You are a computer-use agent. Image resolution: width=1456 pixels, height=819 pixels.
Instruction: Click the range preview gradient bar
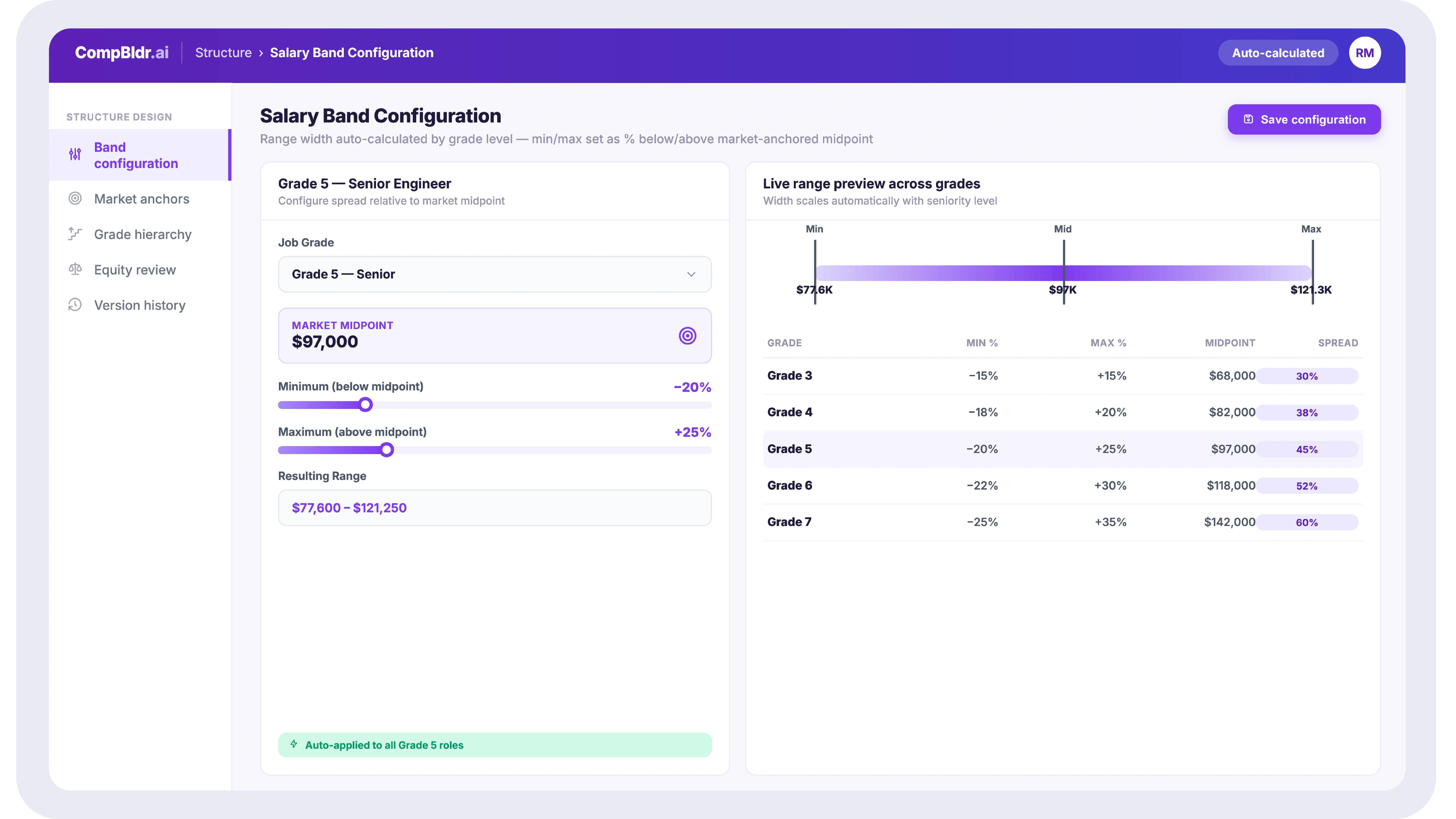pyautogui.click(x=1063, y=273)
